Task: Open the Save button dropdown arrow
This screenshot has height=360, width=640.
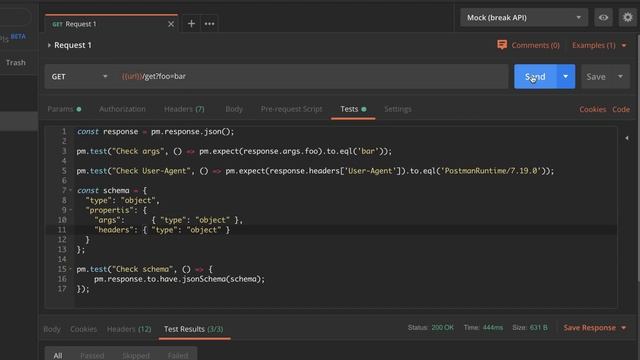Action: tap(620, 76)
